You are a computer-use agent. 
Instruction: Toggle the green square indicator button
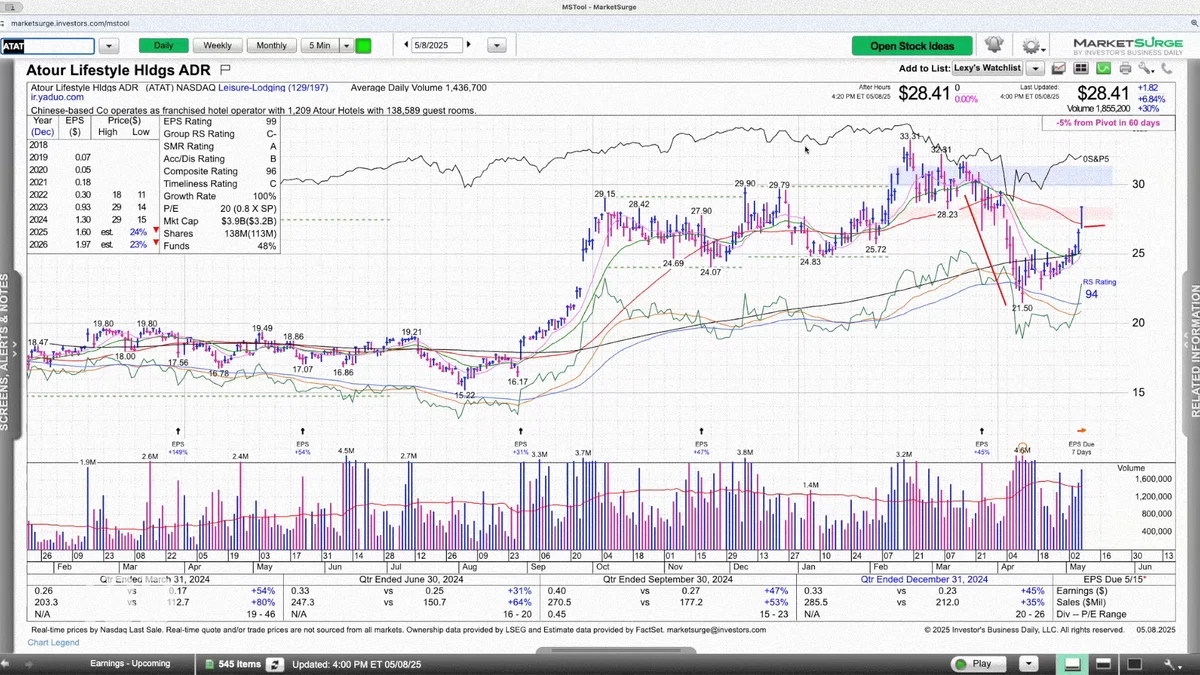point(363,45)
